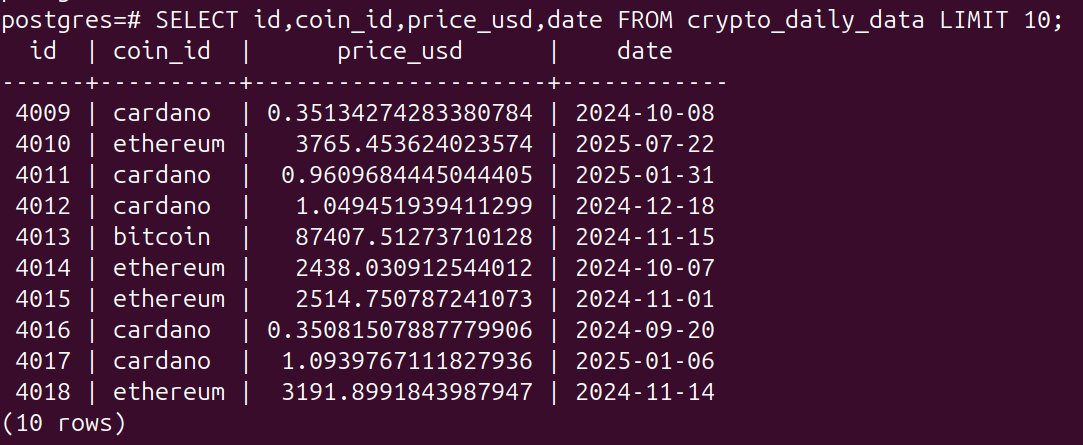The height and width of the screenshot is (445, 1083).
Task: Click price value 87407.51273710128
Action: tap(414, 236)
